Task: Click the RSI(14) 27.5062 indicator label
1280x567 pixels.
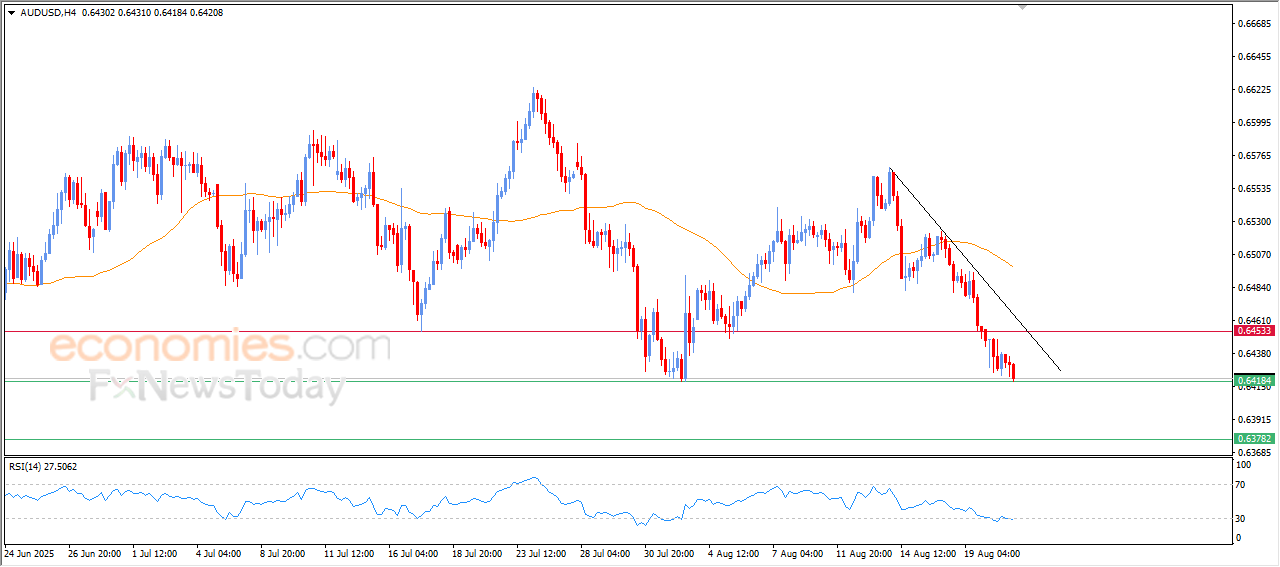Action: tap(43, 467)
